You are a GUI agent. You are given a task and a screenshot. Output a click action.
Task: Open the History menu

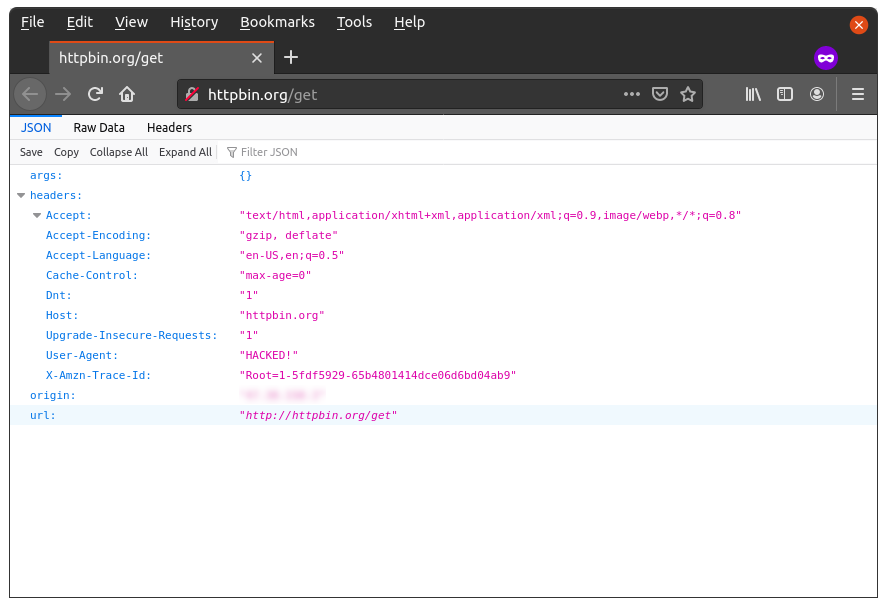(x=193, y=22)
